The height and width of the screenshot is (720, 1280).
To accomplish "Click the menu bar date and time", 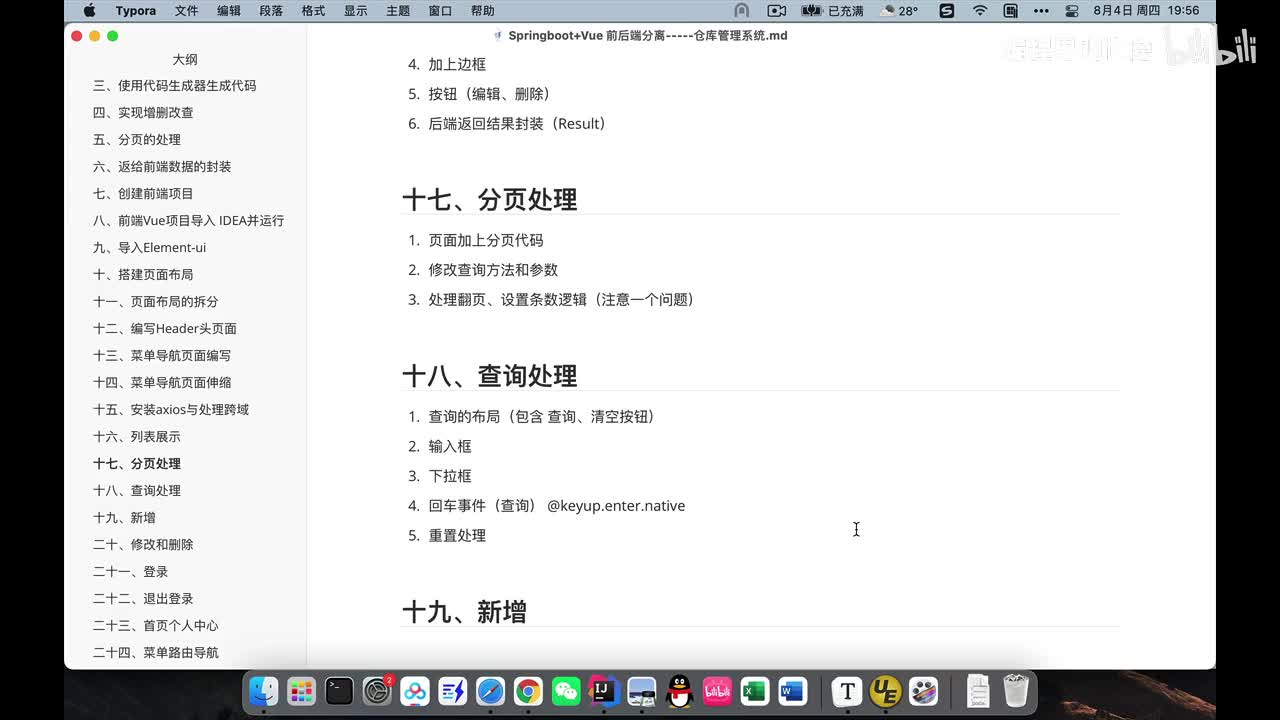I will pos(1146,11).
